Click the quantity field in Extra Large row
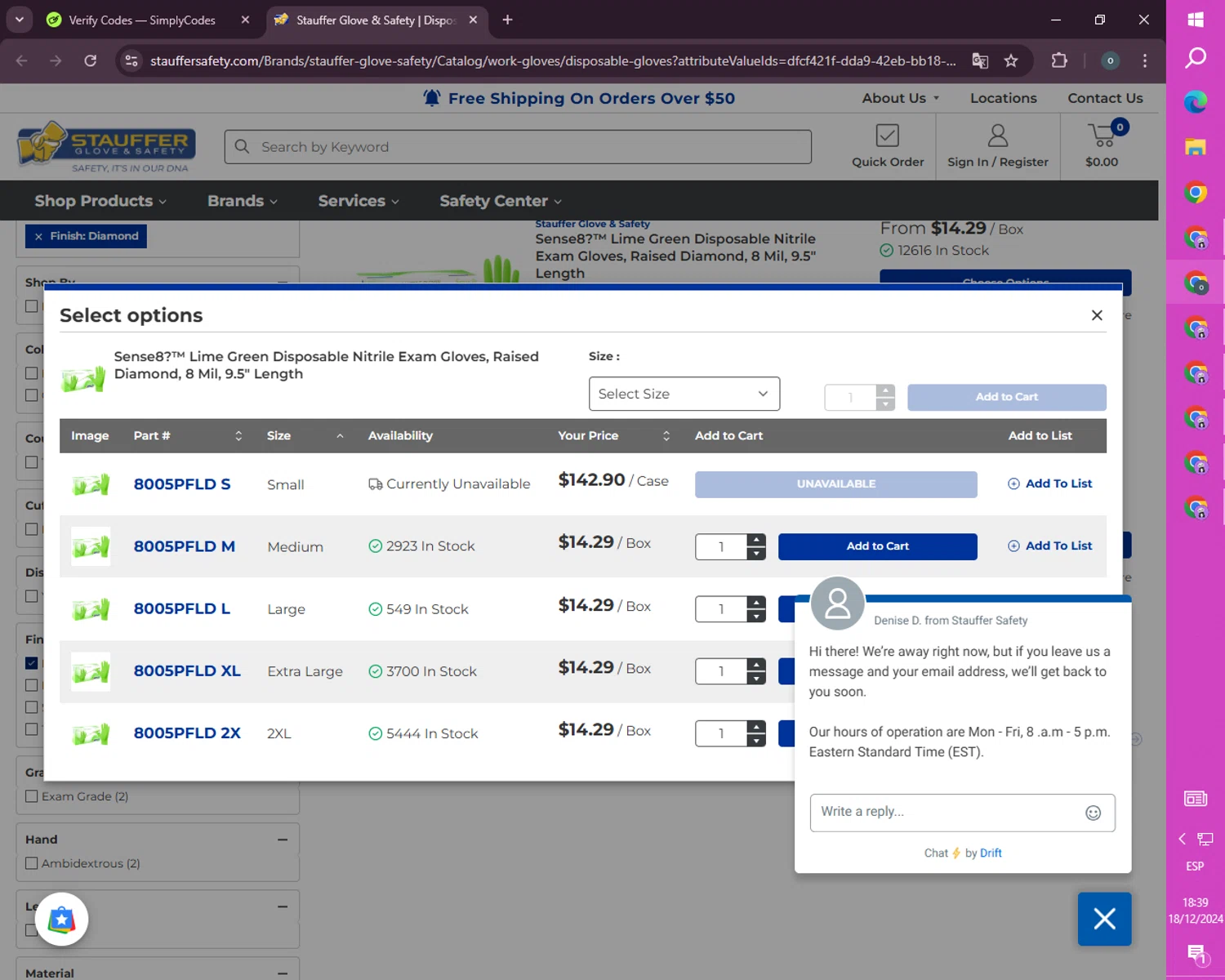This screenshot has height=980, width=1225. [721, 671]
